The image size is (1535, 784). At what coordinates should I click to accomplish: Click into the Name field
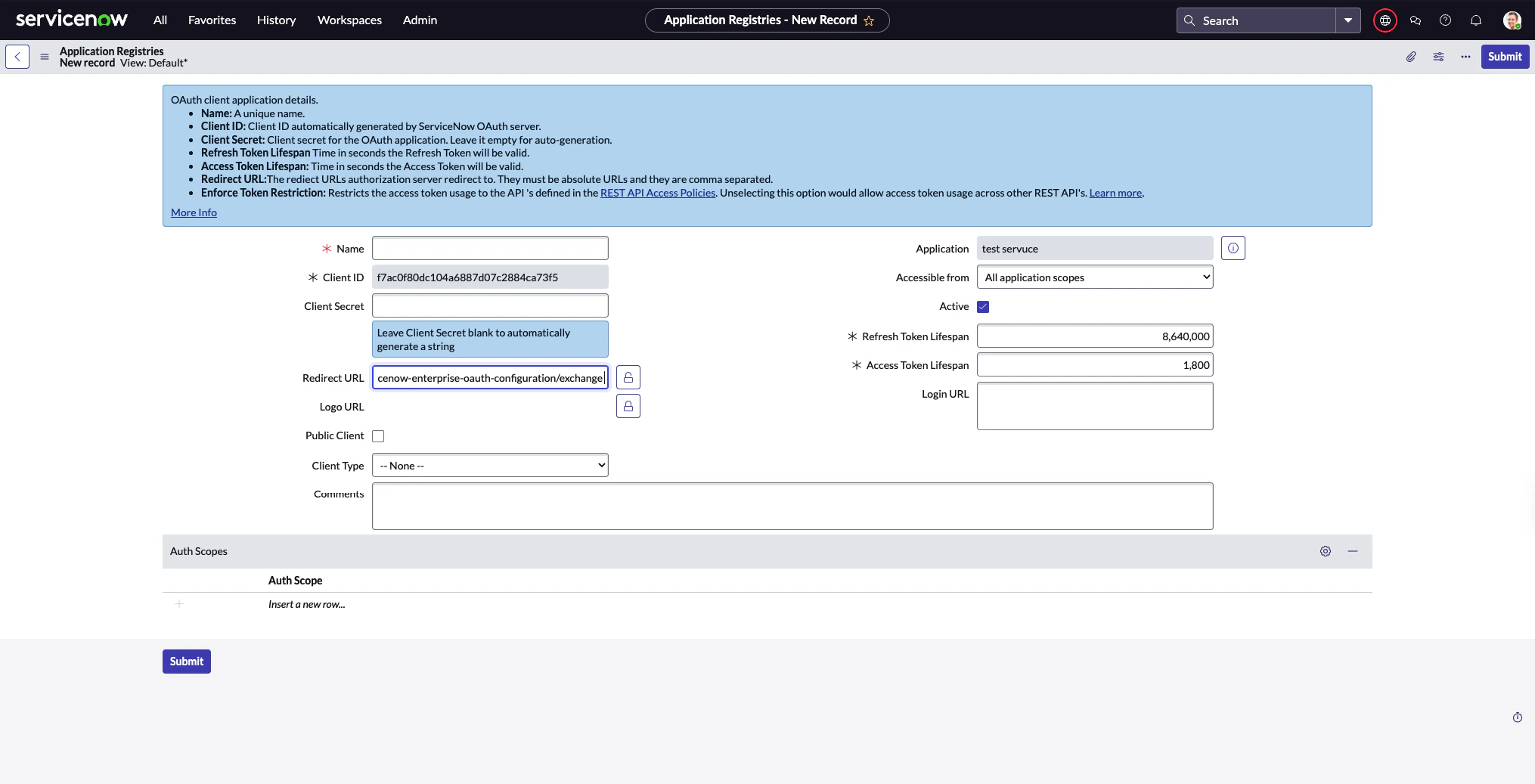(490, 248)
